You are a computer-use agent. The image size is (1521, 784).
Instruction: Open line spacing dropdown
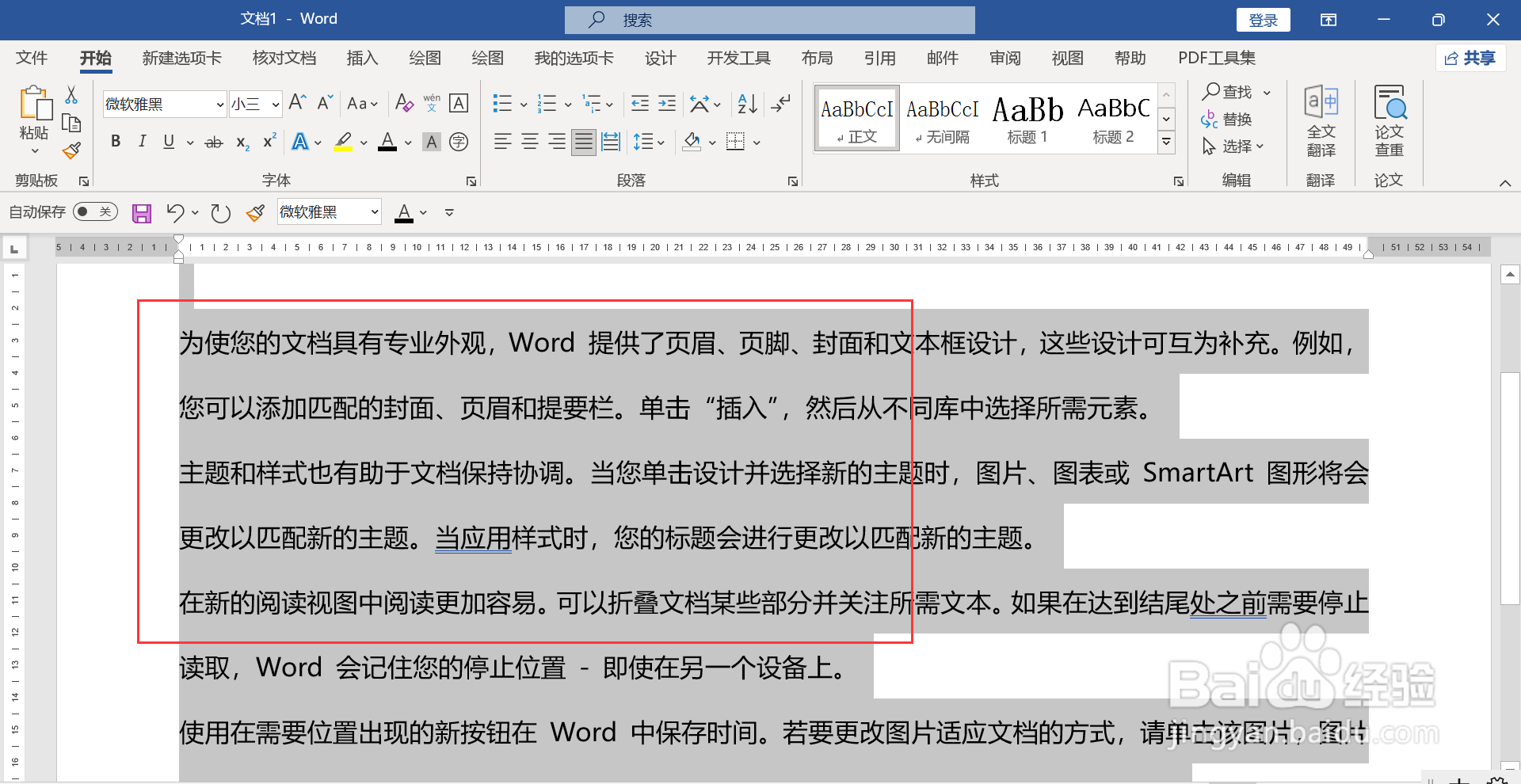point(649,142)
